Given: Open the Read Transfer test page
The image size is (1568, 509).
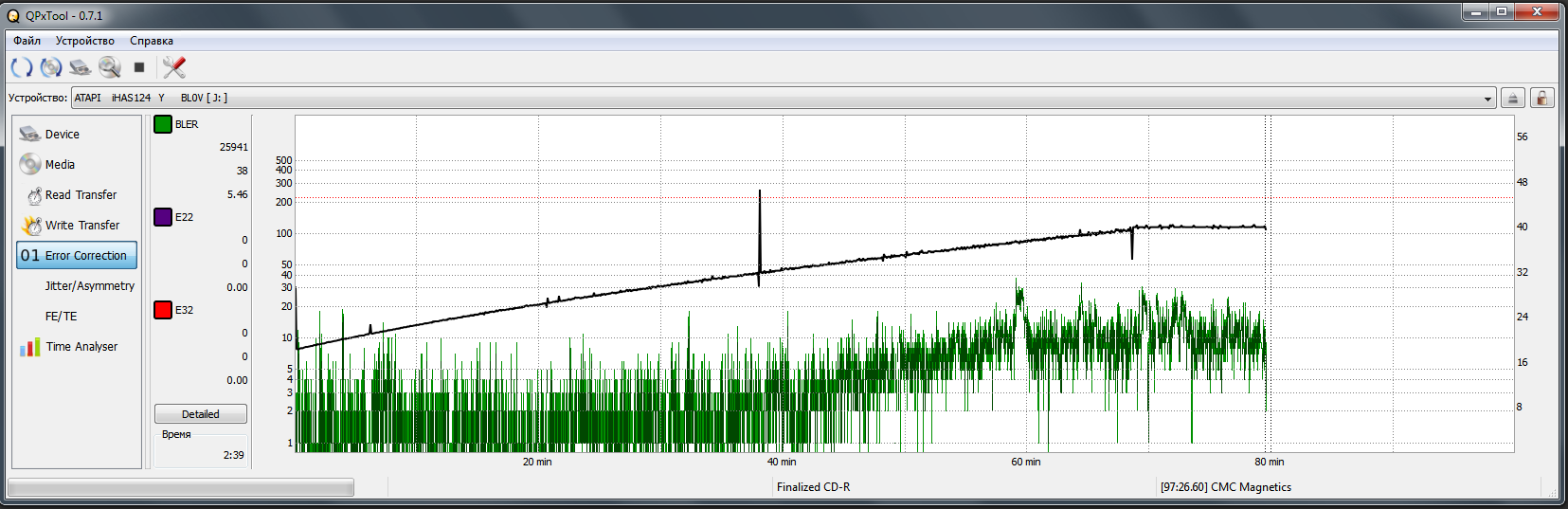Looking at the screenshot, I should [x=81, y=195].
